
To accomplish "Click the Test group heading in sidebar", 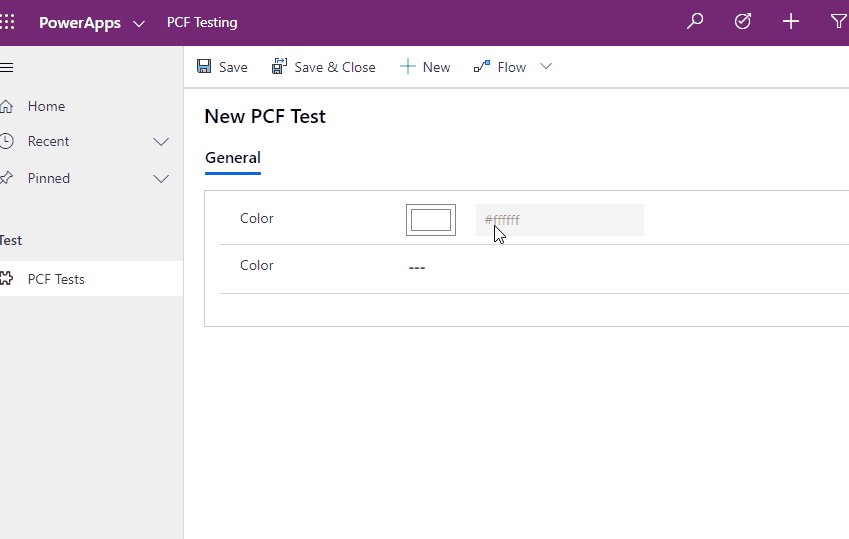I will tap(11, 241).
